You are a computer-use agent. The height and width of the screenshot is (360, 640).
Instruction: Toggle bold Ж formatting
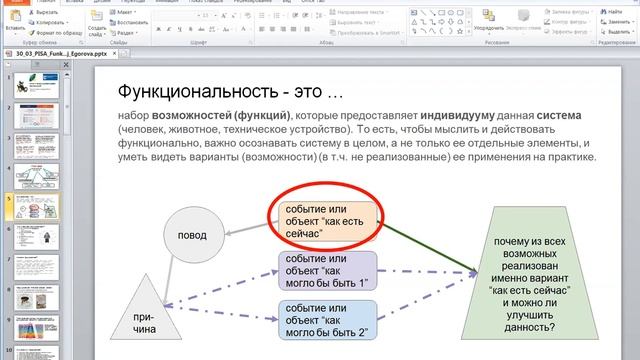[158, 29]
